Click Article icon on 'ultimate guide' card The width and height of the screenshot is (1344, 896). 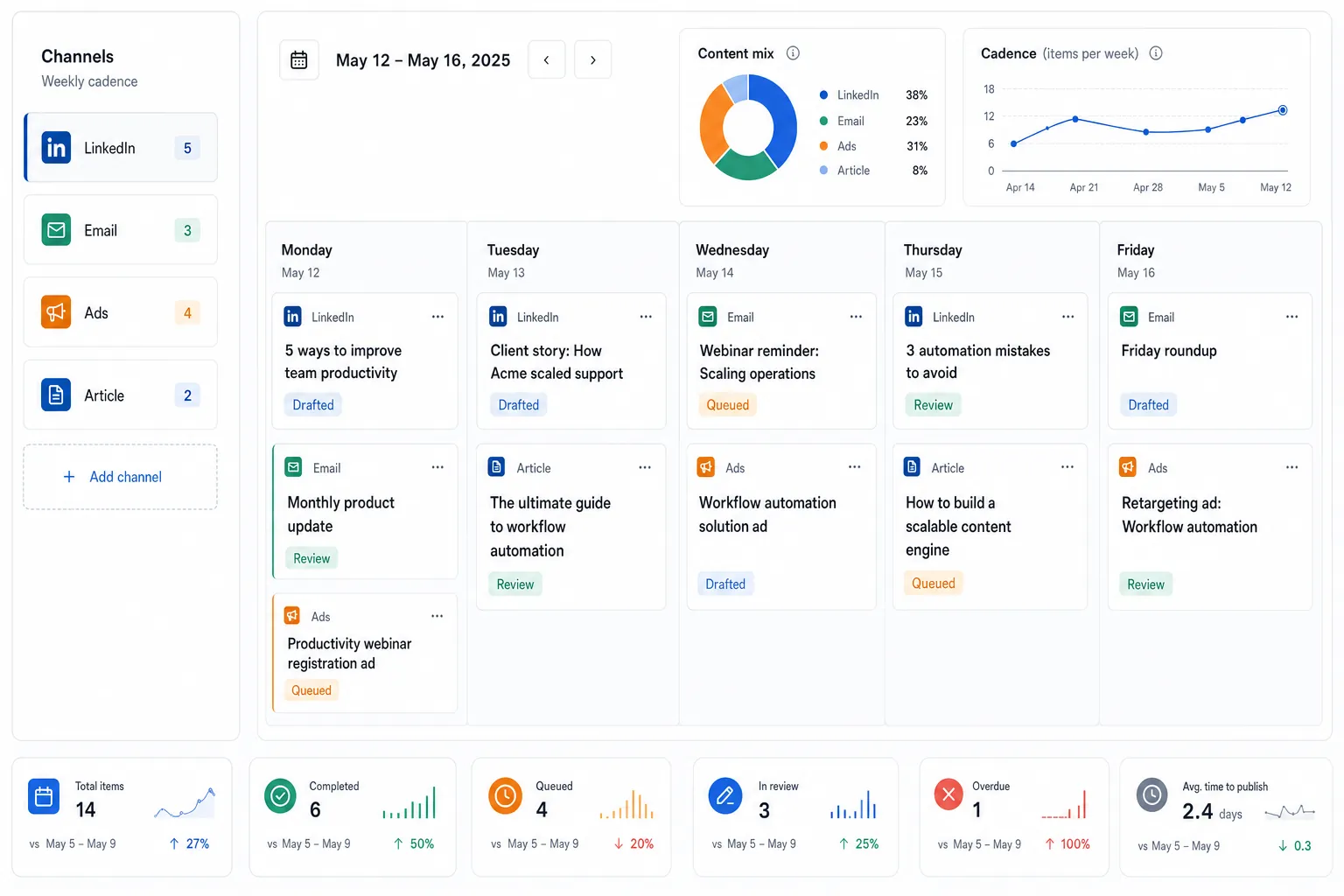(x=497, y=467)
